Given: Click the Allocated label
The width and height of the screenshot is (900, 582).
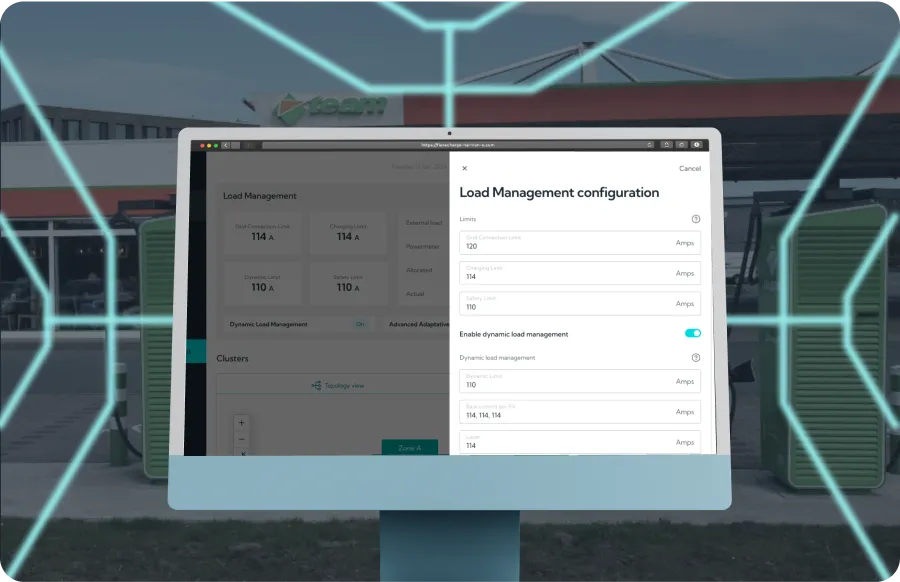Looking at the screenshot, I should coord(419,270).
